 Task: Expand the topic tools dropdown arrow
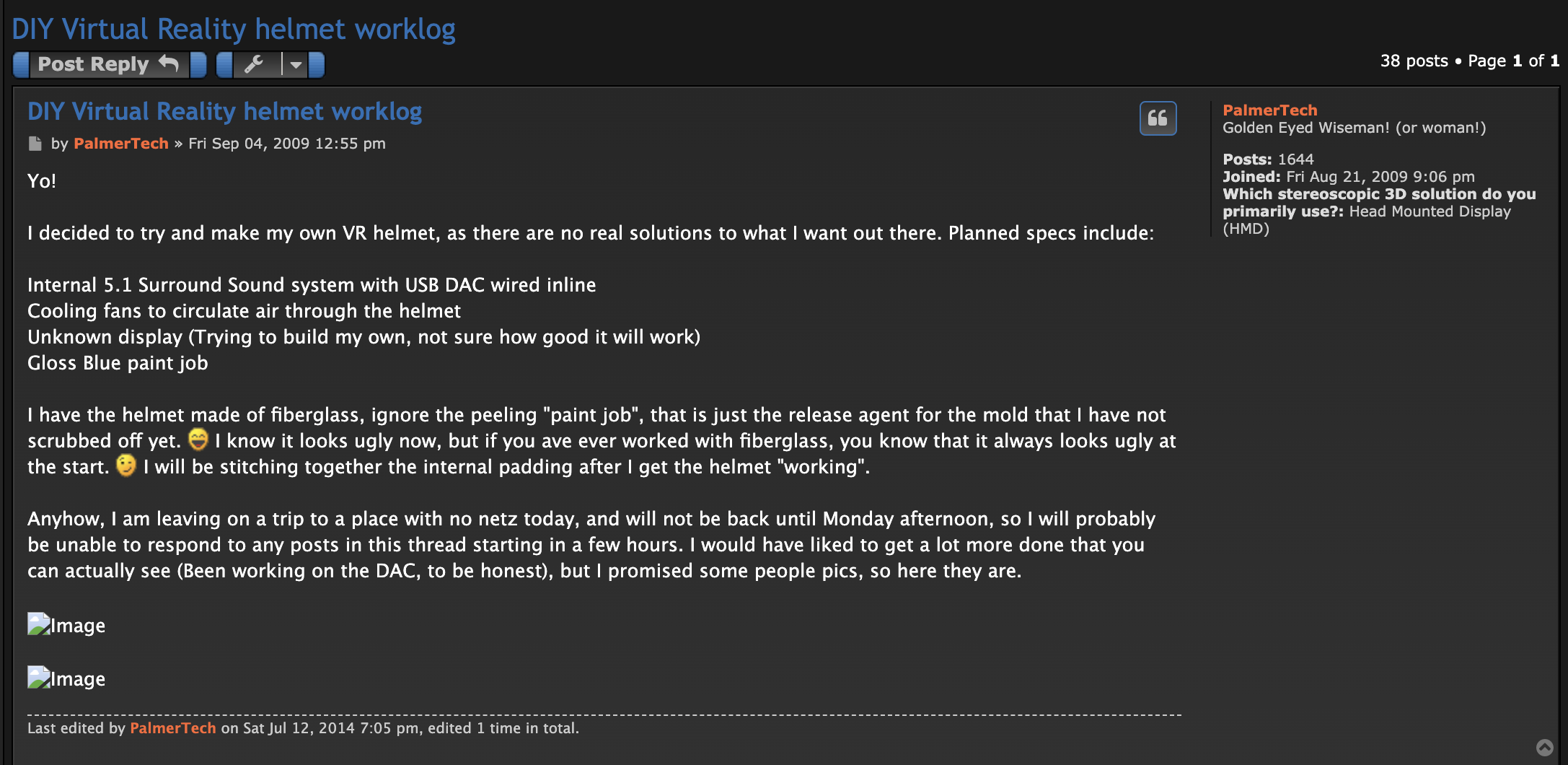click(x=295, y=65)
